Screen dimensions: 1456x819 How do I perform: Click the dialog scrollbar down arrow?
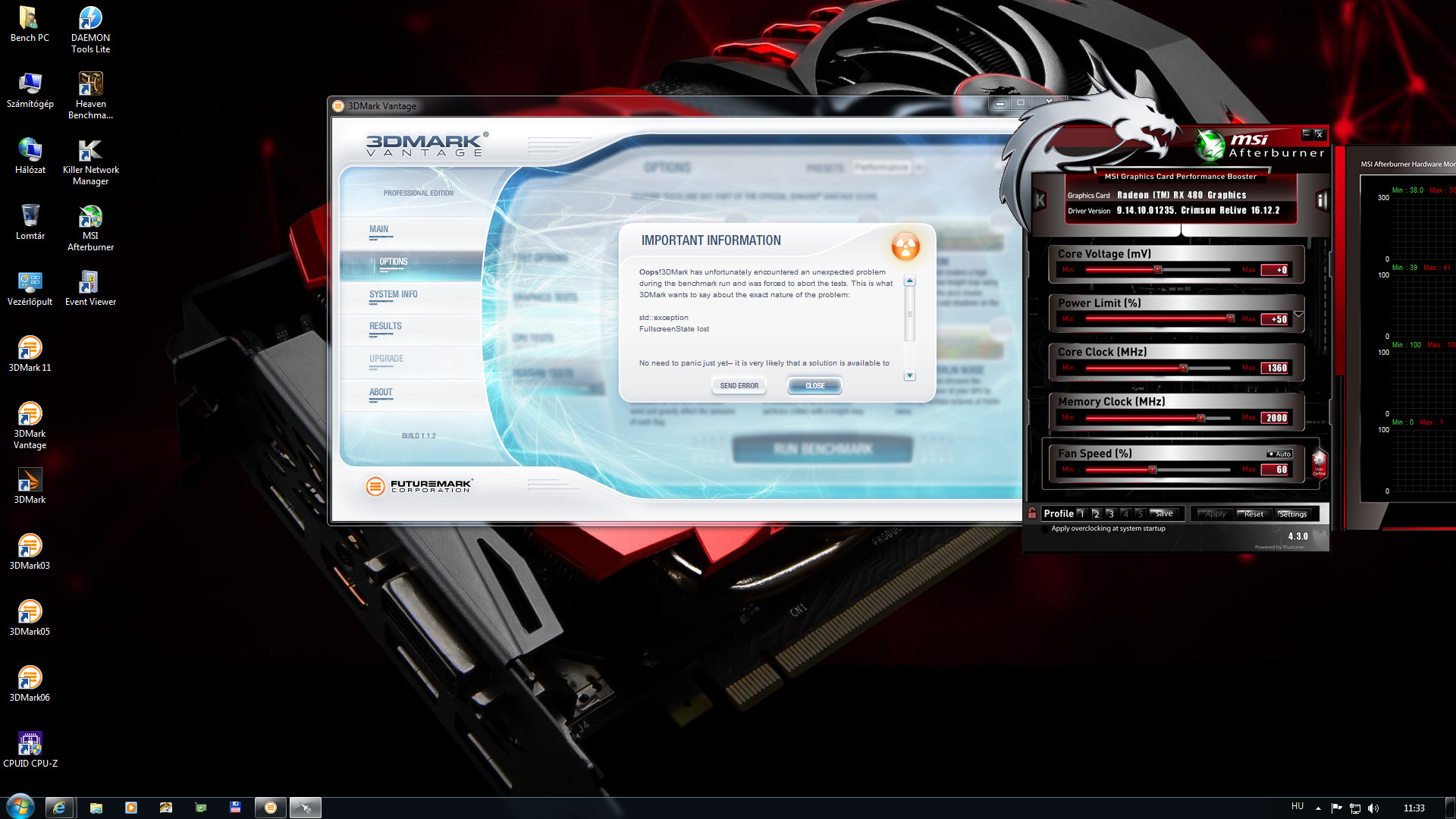[x=909, y=375]
